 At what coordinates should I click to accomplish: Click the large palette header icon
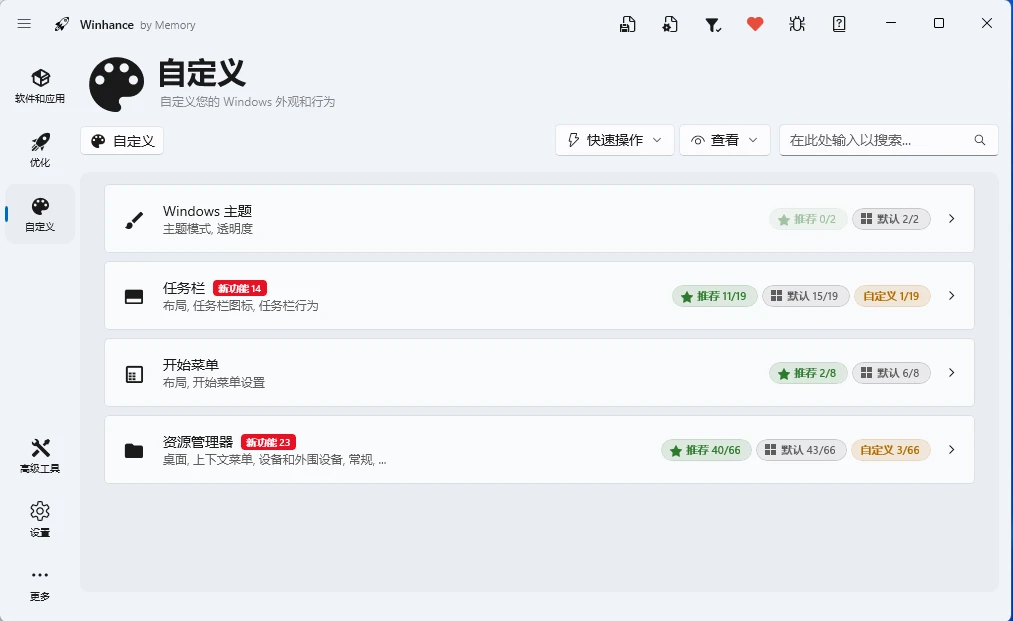click(116, 84)
